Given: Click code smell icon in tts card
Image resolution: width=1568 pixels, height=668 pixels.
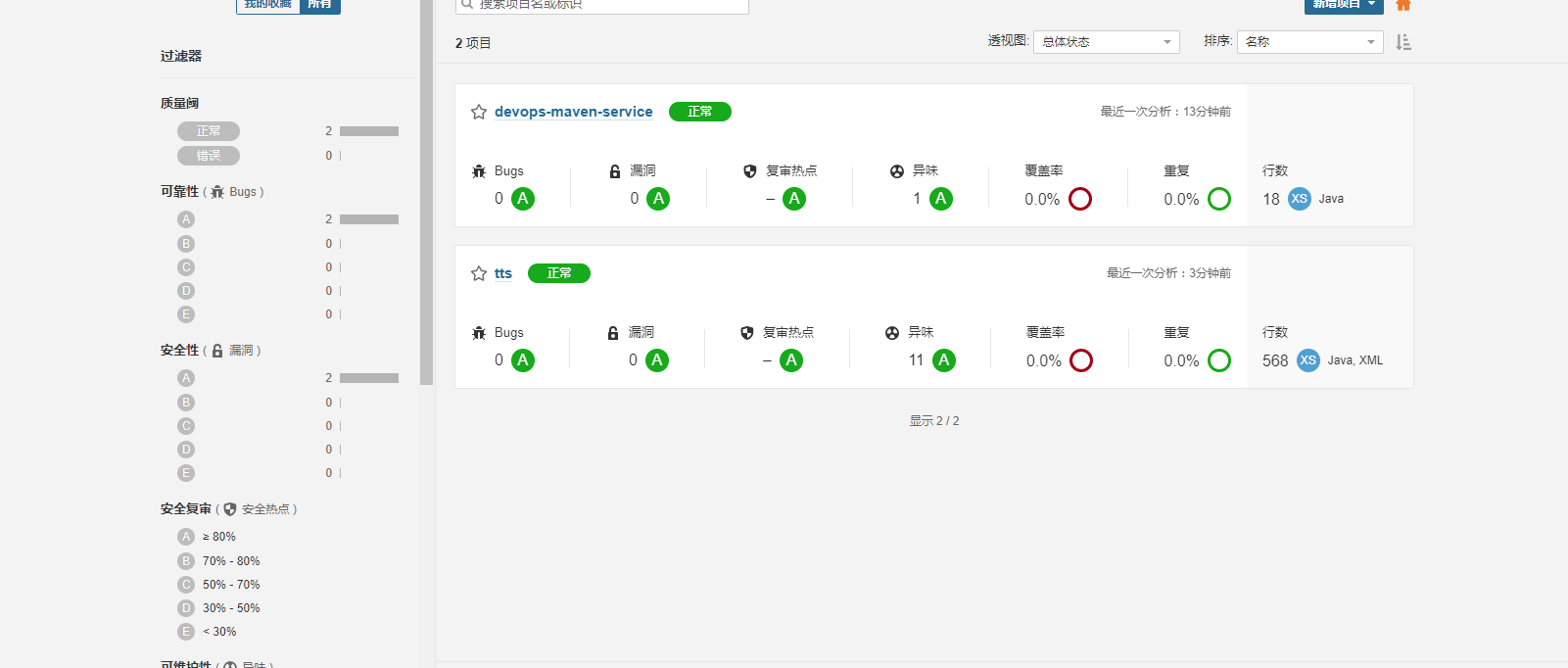Looking at the screenshot, I should (892, 333).
